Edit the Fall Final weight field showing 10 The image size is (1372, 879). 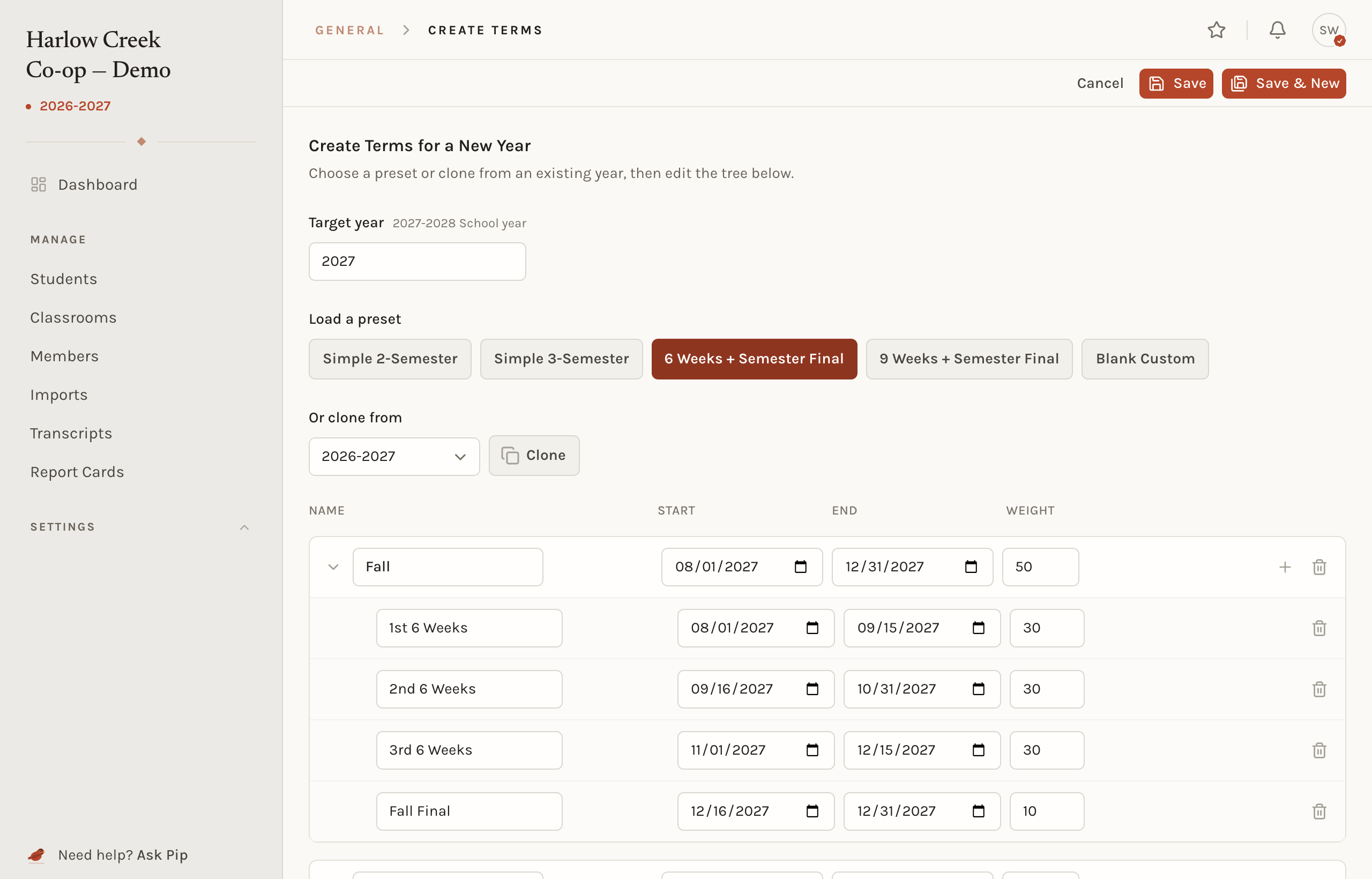[1047, 811]
